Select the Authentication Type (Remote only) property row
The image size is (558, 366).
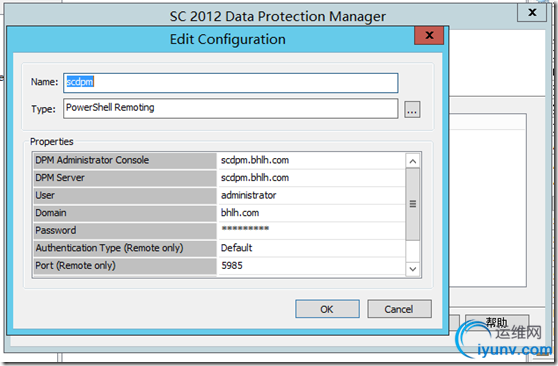click(219, 248)
